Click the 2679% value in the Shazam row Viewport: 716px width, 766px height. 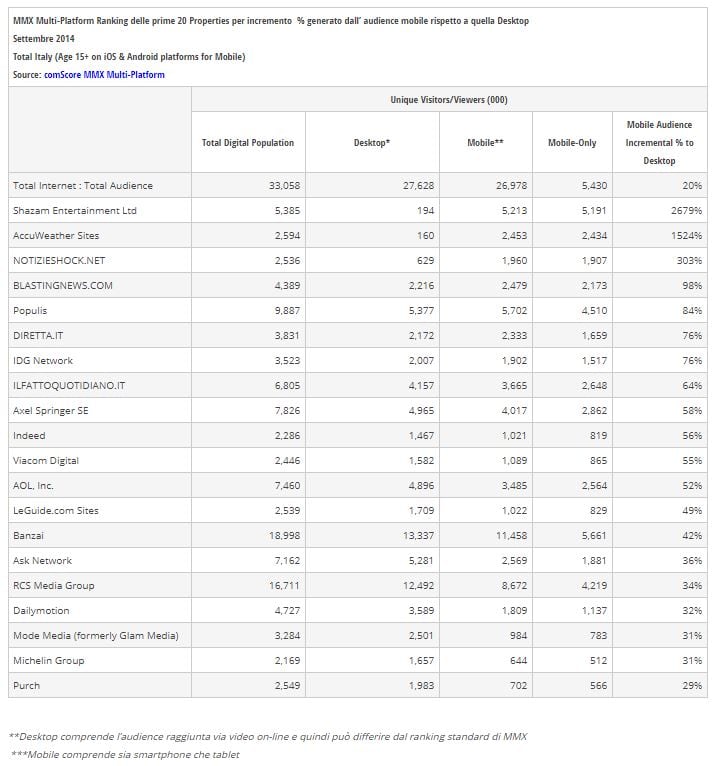click(x=687, y=211)
